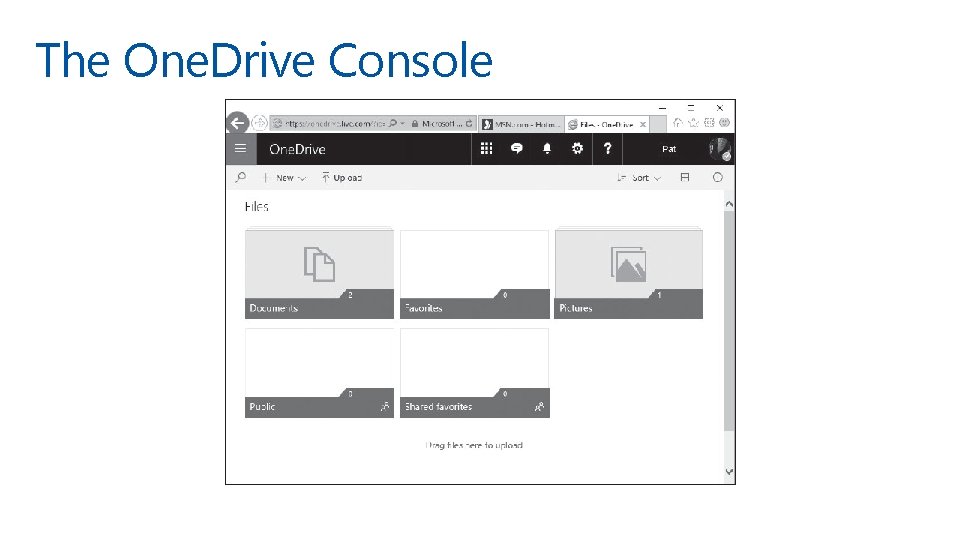The width and height of the screenshot is (960, 540).
Task: Switch the view layout icon
Action: click(x=685, y=178)
